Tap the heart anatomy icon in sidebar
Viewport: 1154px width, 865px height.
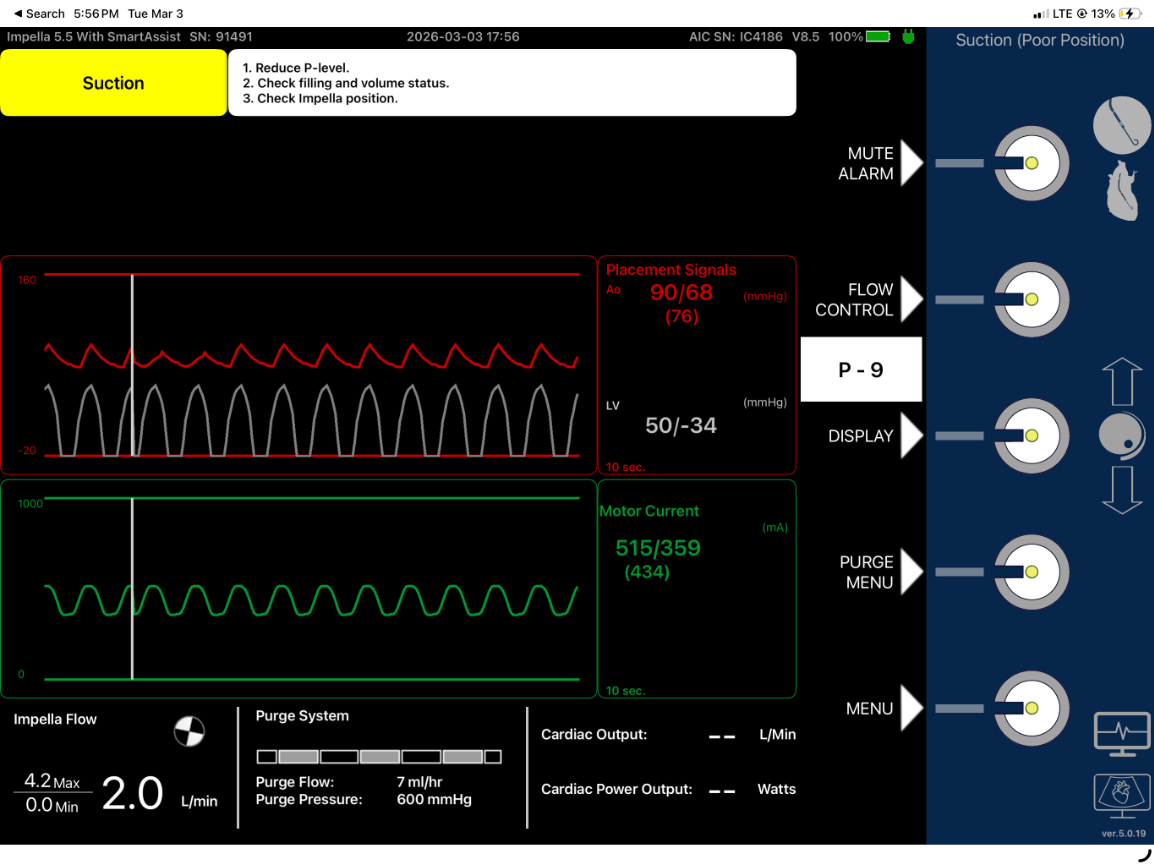(x=1122, y=191)
